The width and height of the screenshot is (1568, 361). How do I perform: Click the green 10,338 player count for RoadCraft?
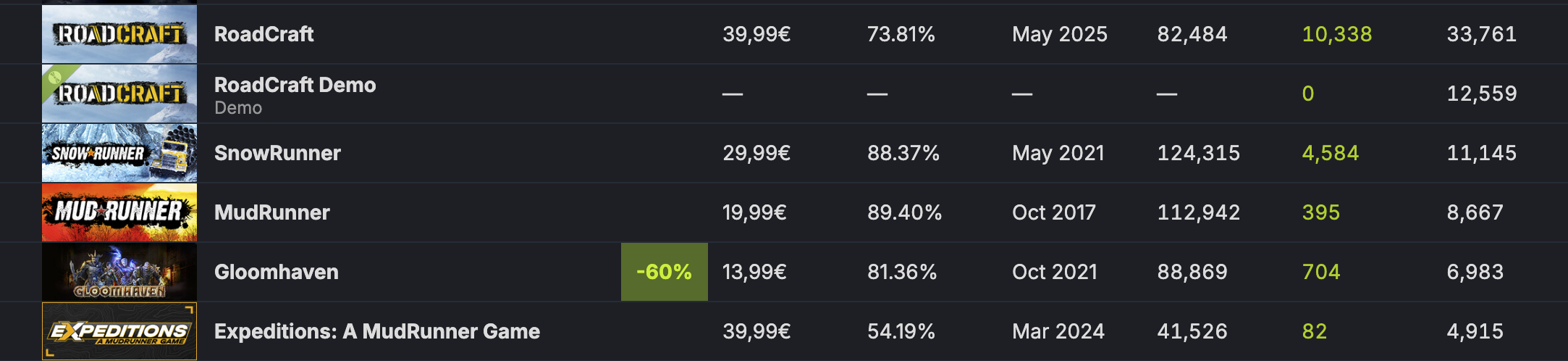[x=1337, y=34]
